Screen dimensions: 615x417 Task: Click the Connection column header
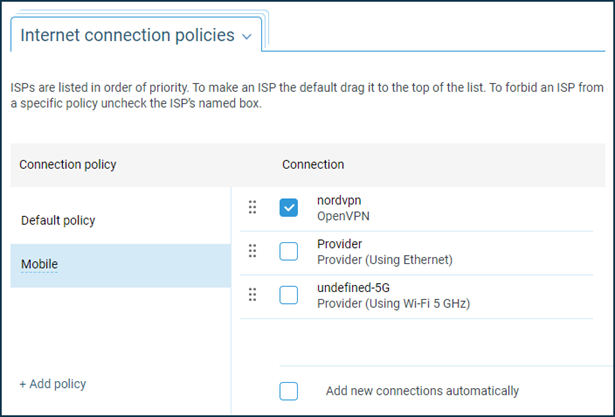click(313, 164)
